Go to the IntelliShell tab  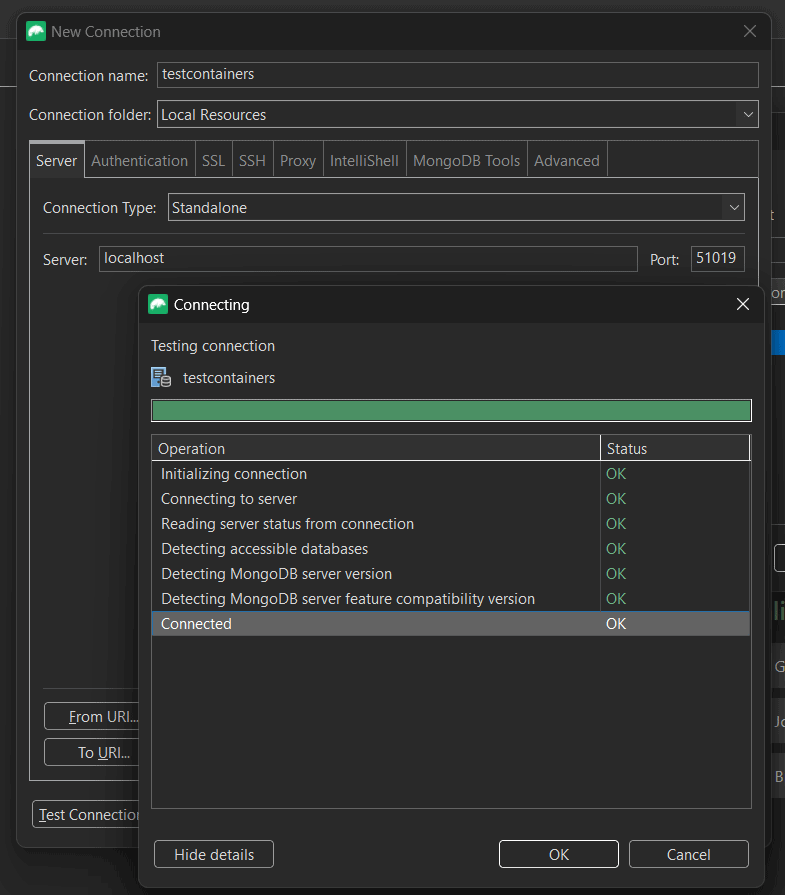pyautogui.click(x=364, y=161)
